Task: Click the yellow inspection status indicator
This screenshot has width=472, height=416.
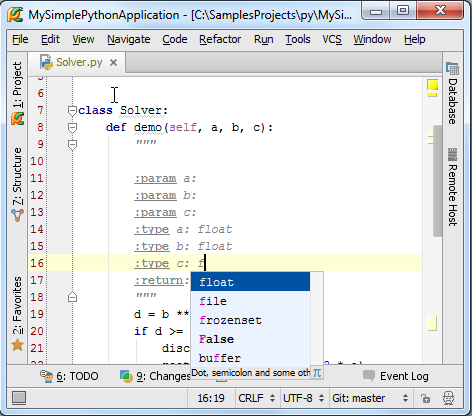Action: [432, 85]
